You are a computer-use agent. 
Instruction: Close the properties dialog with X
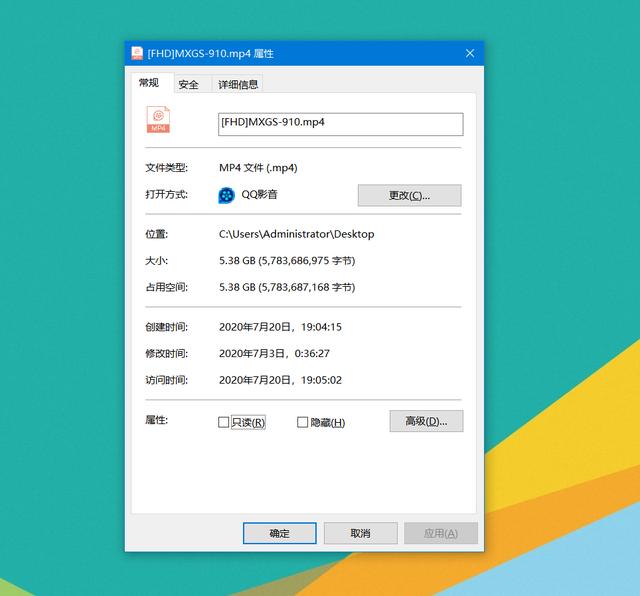point(470,53)
